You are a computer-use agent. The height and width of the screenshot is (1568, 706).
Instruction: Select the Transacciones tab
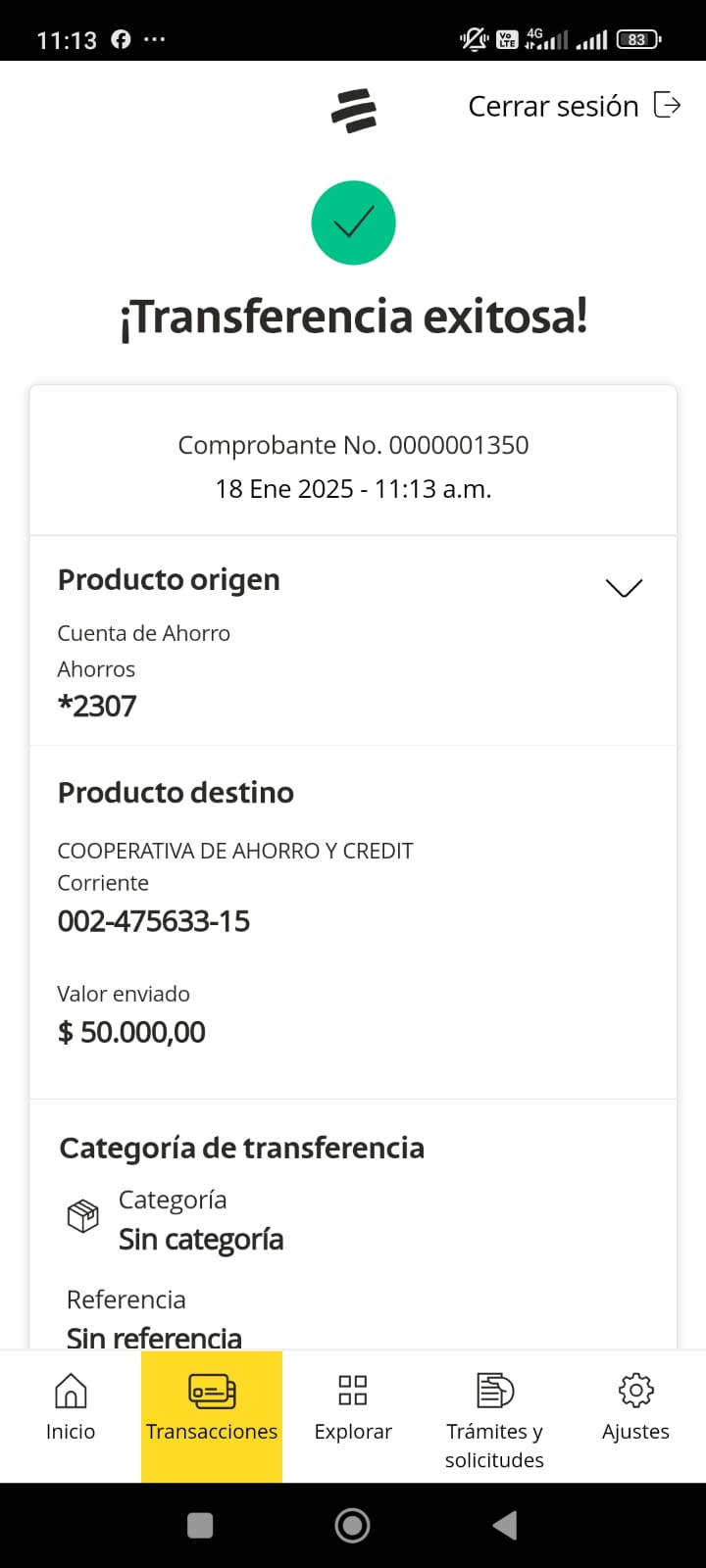212,1411
